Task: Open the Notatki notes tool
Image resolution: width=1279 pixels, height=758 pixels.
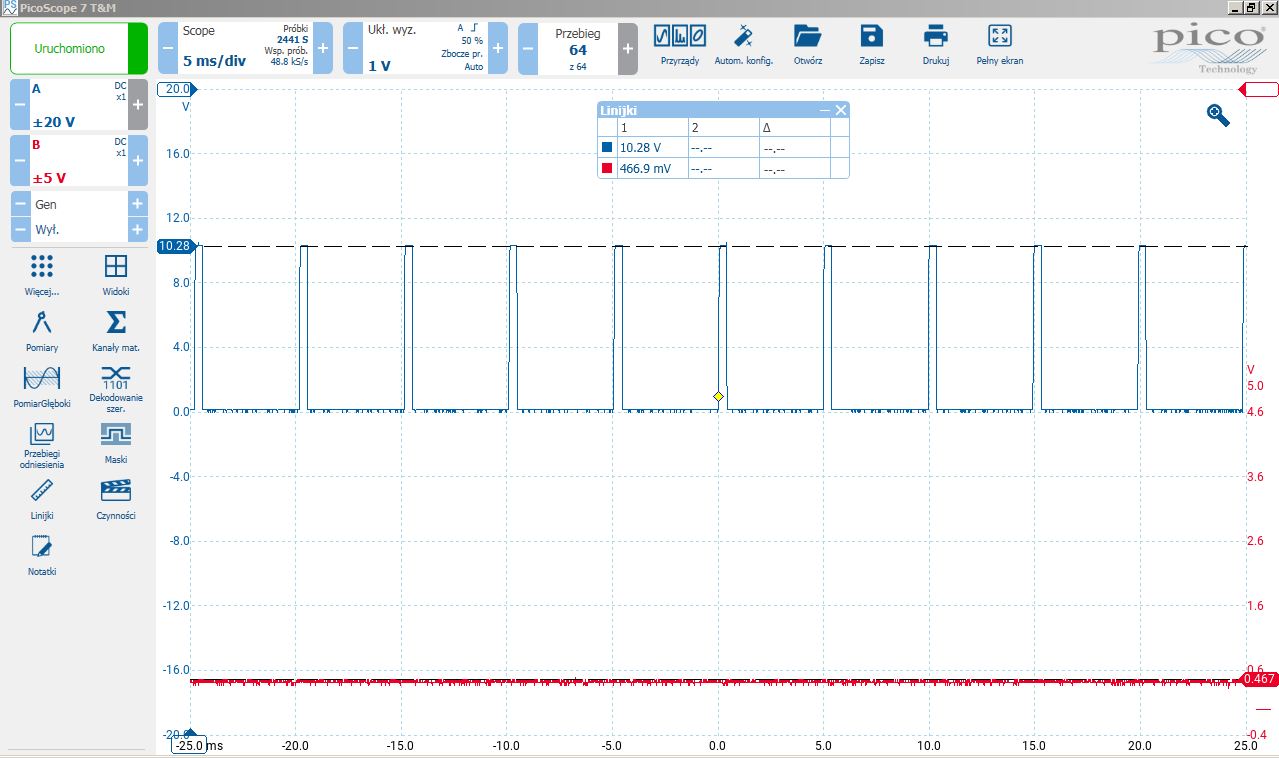Action: click(x=42, y=556)
